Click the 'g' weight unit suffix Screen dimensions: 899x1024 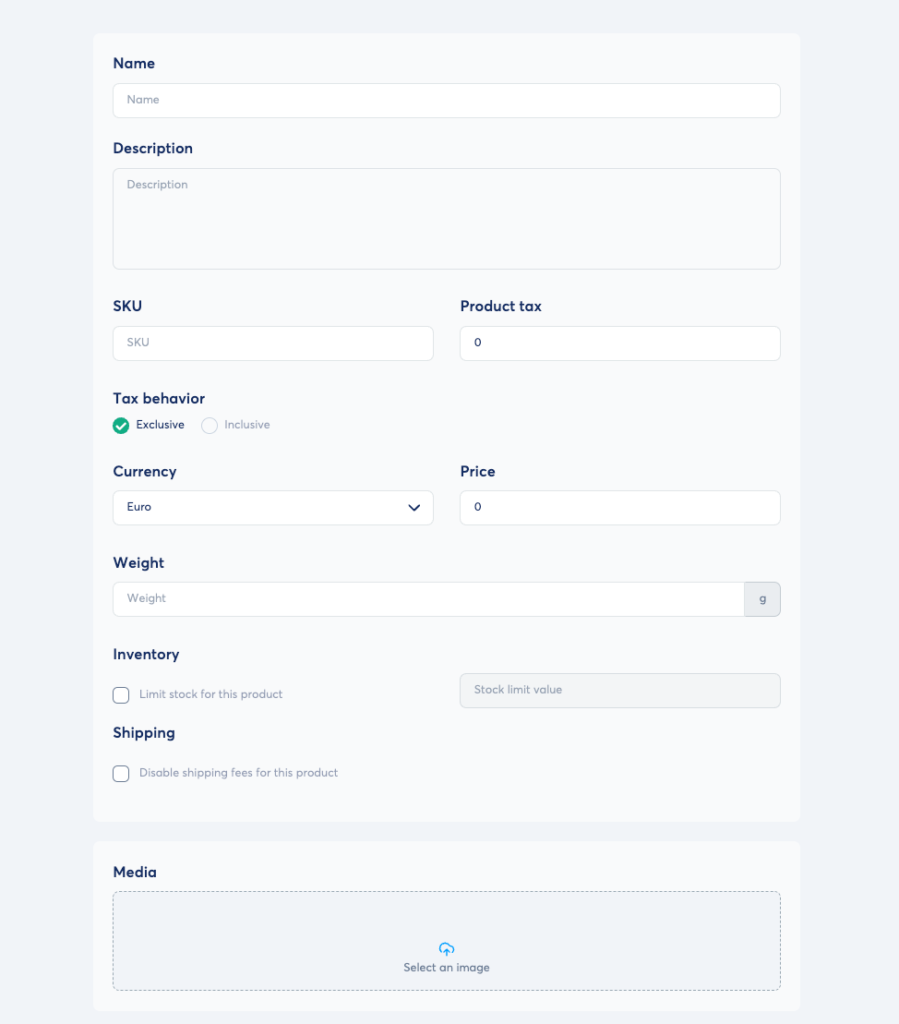[x=762, y=598]
